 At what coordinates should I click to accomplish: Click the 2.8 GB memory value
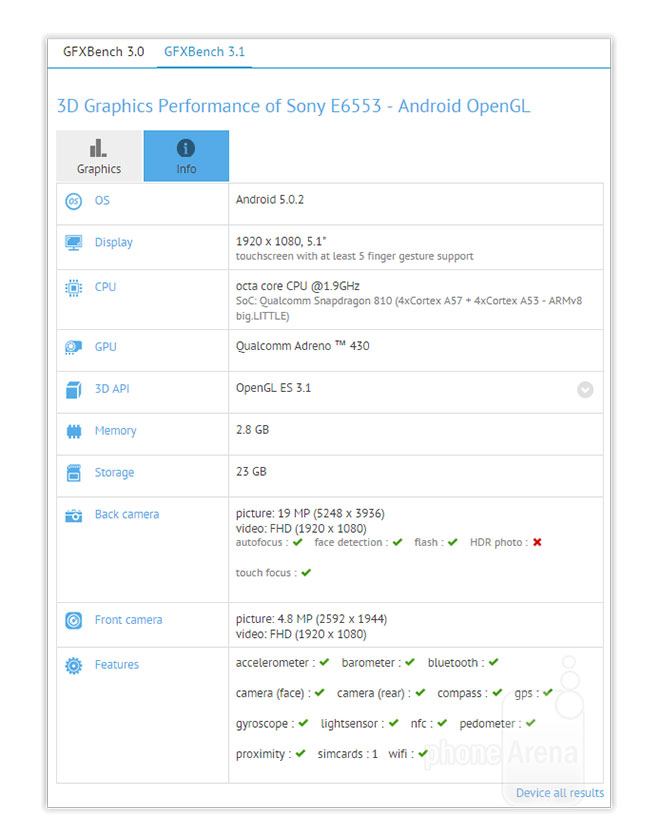[x=252, y=430]
